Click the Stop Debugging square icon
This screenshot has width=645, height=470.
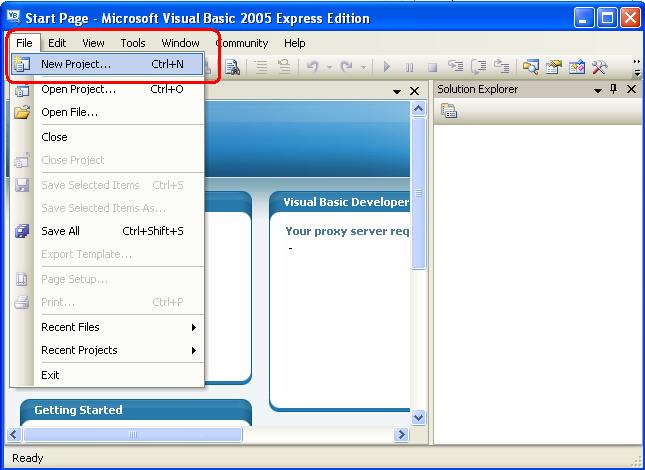[432, 67]
